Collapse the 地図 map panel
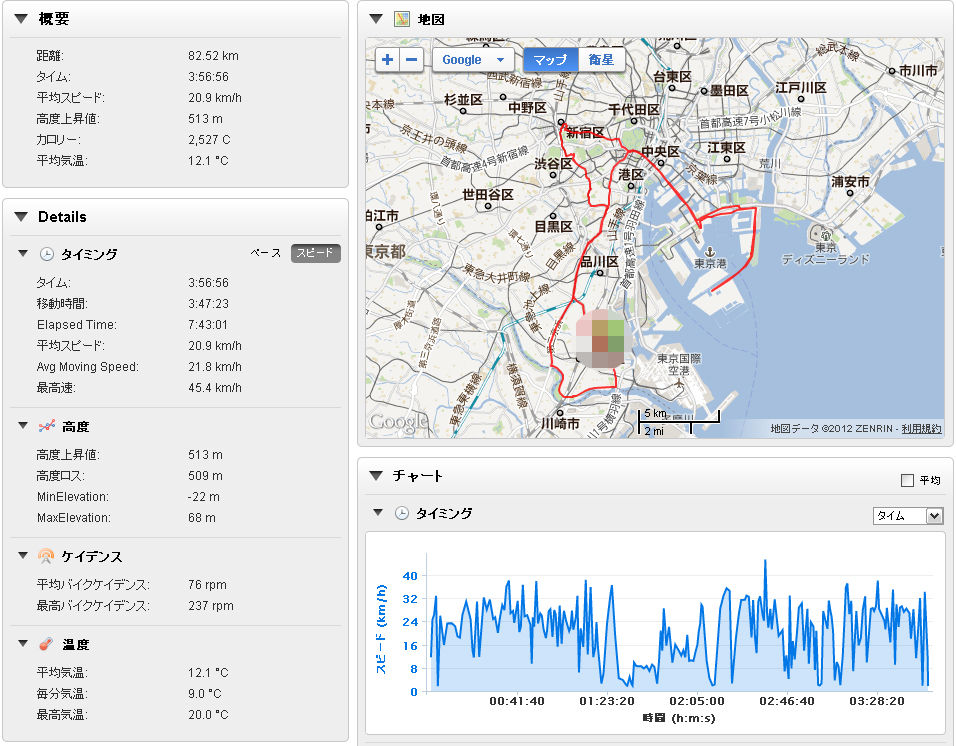The image size is (956, 746). point(376,19)
